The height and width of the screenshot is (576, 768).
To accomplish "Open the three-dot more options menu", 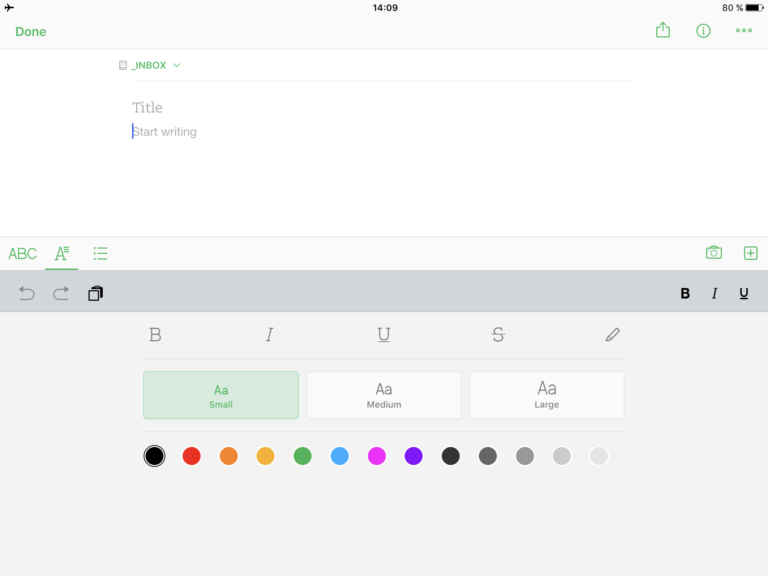I will 743,31.
